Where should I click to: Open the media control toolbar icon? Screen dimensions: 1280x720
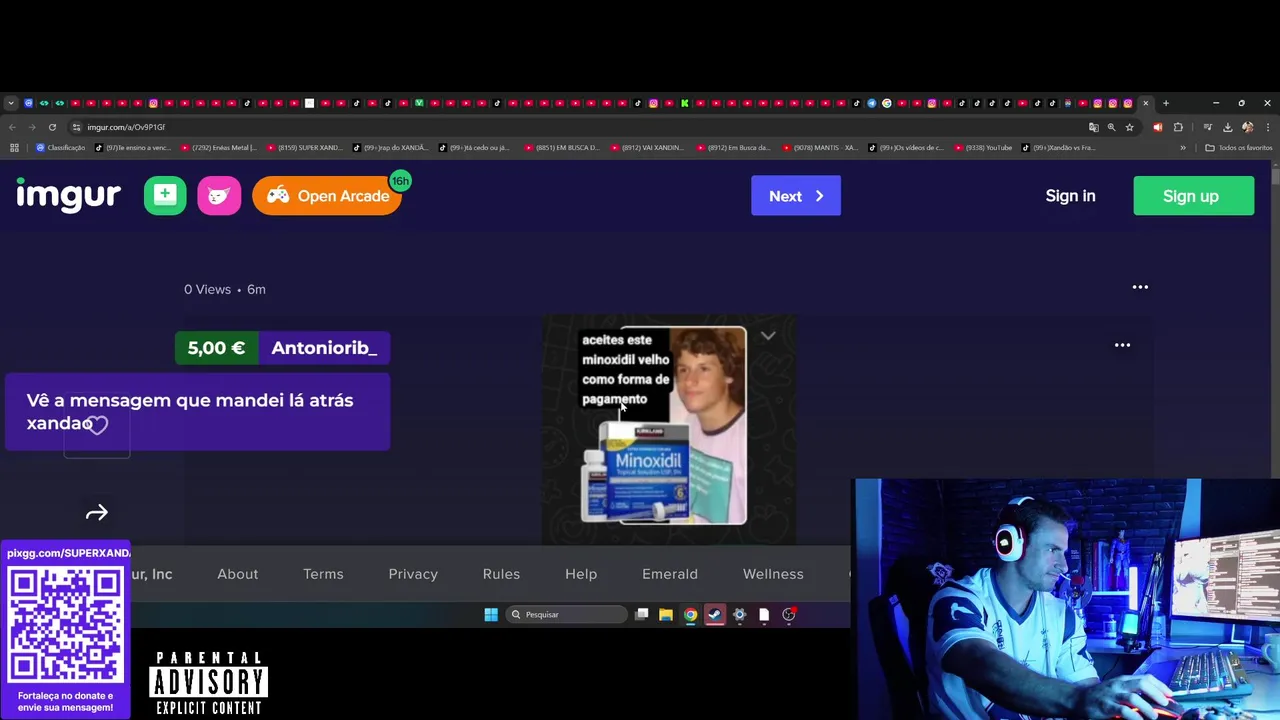[1208, 127]
